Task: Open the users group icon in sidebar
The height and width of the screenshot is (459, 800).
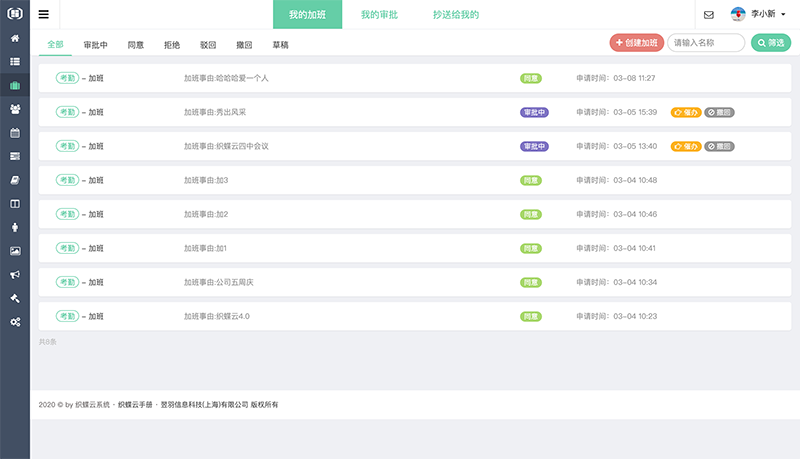Action: click(x=15, y=109)
